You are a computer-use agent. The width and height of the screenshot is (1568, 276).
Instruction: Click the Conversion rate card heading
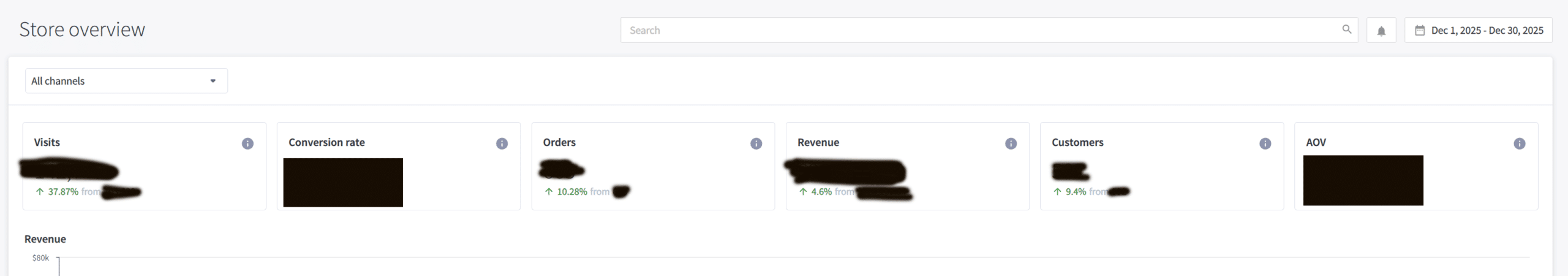326,142
